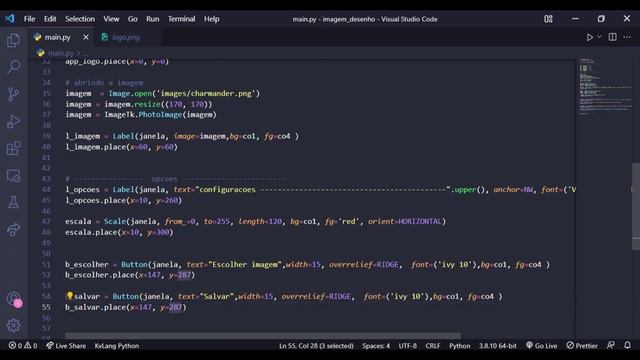Image resolution: width=640 pixels, height=360 pixels.
Task: Open the Help menu
Action: [211, 19]
